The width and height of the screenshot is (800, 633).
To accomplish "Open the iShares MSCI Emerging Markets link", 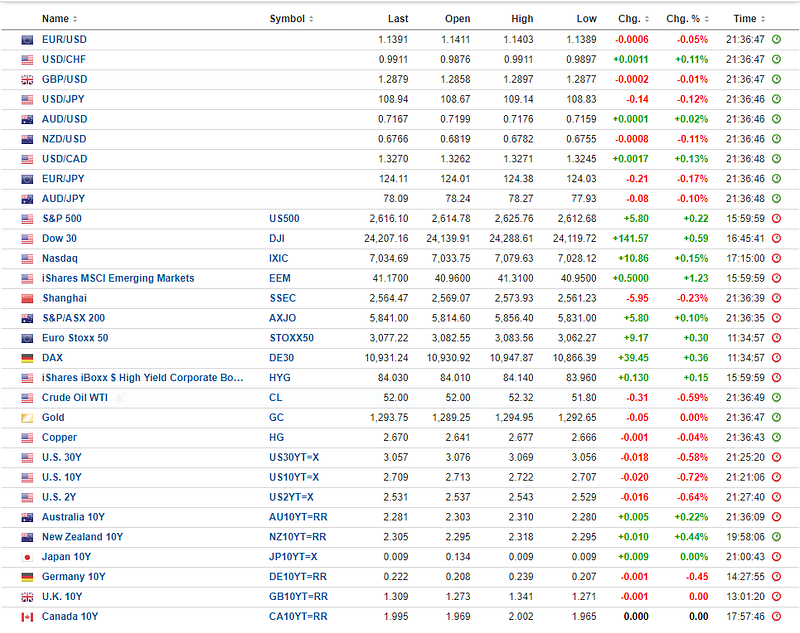I will [x=118, y=278].
